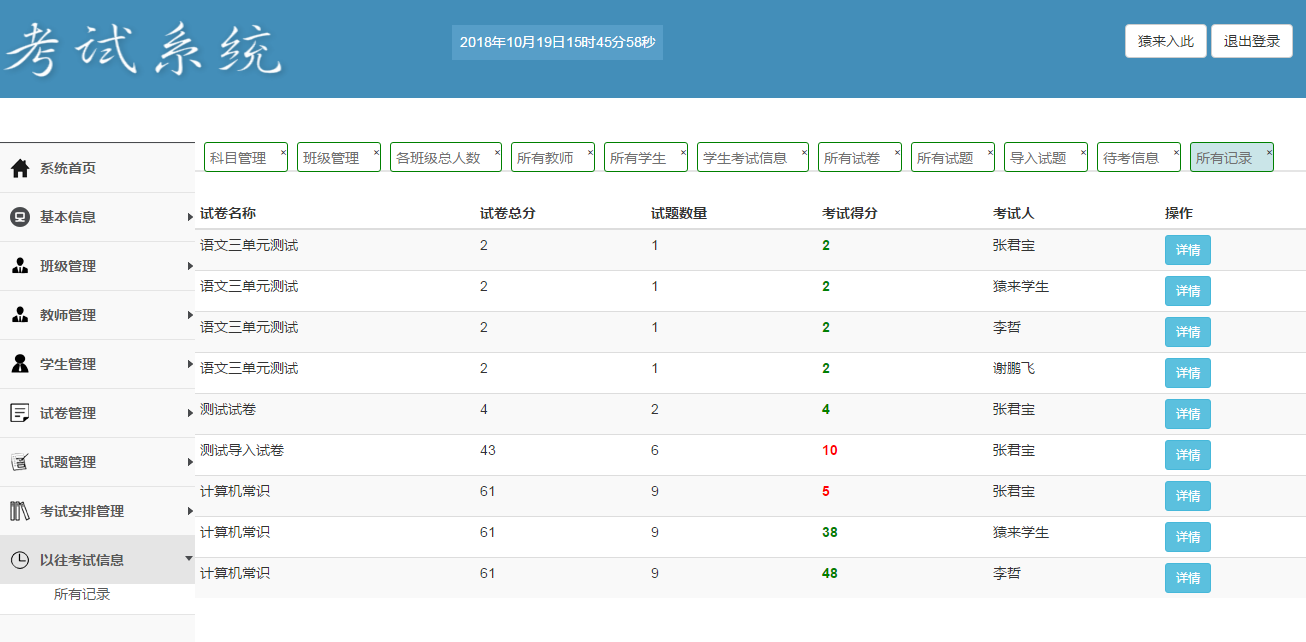Click the clock icon beside 以往考试信息
The width and height of the screenshot is (1306, 642).
pos(20,560)
